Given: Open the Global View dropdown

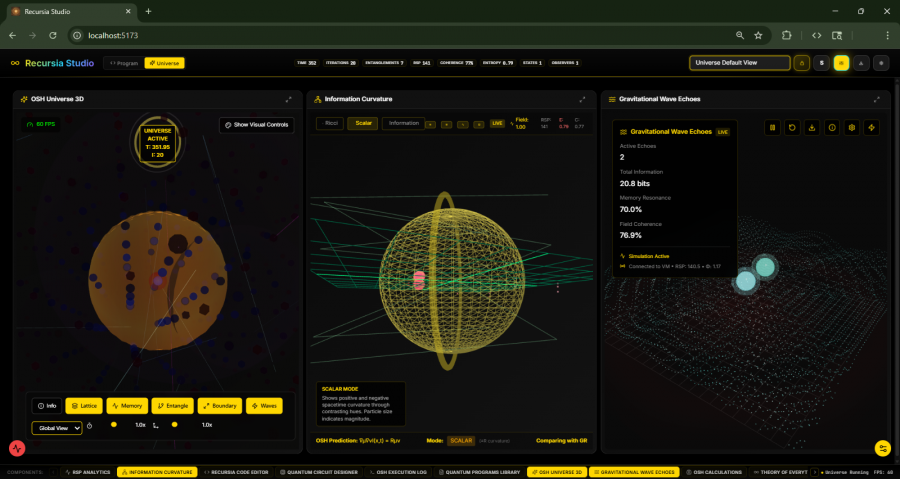Looking at the screenshot, I should [56, 428].
